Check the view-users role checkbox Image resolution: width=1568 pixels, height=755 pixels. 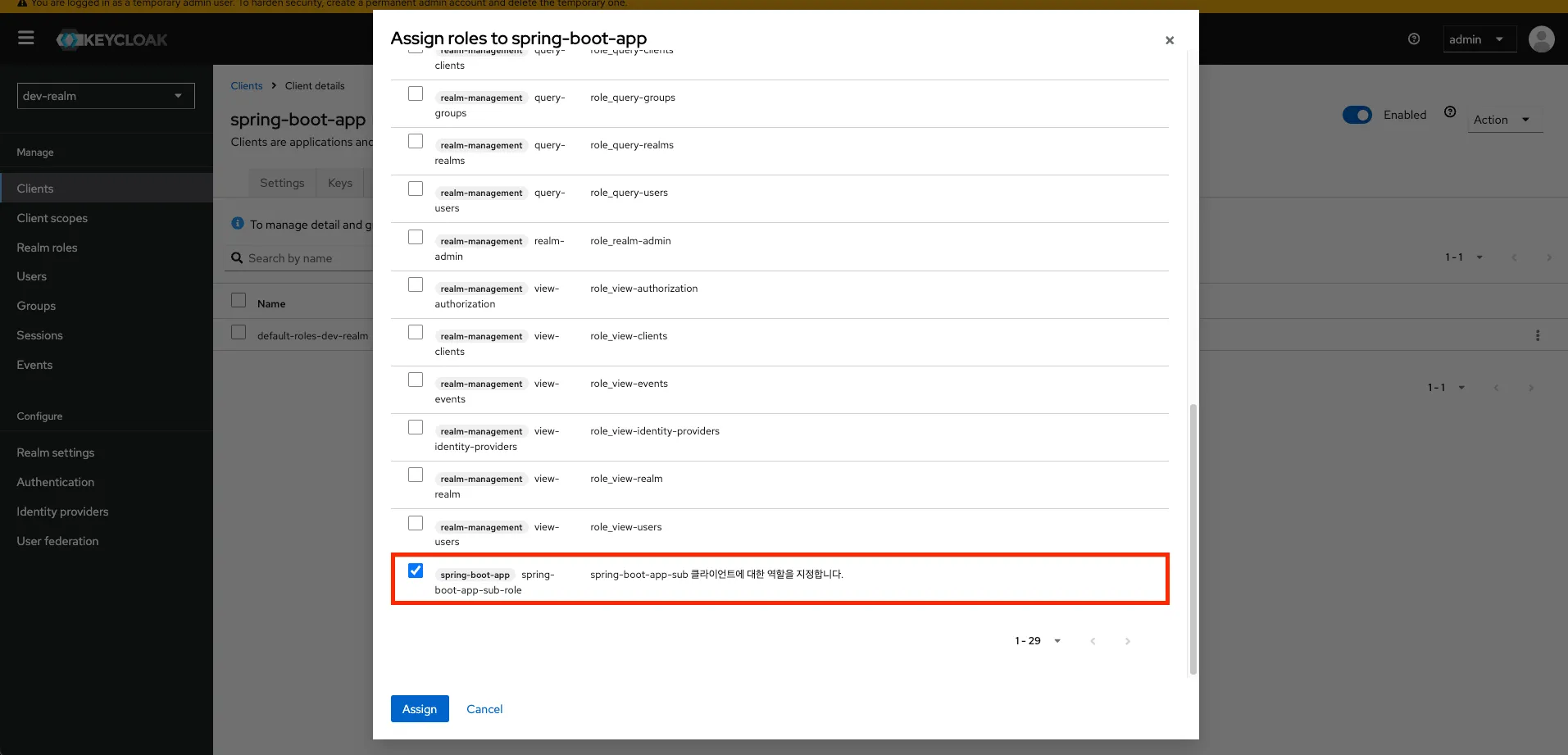tap(416, 523)
